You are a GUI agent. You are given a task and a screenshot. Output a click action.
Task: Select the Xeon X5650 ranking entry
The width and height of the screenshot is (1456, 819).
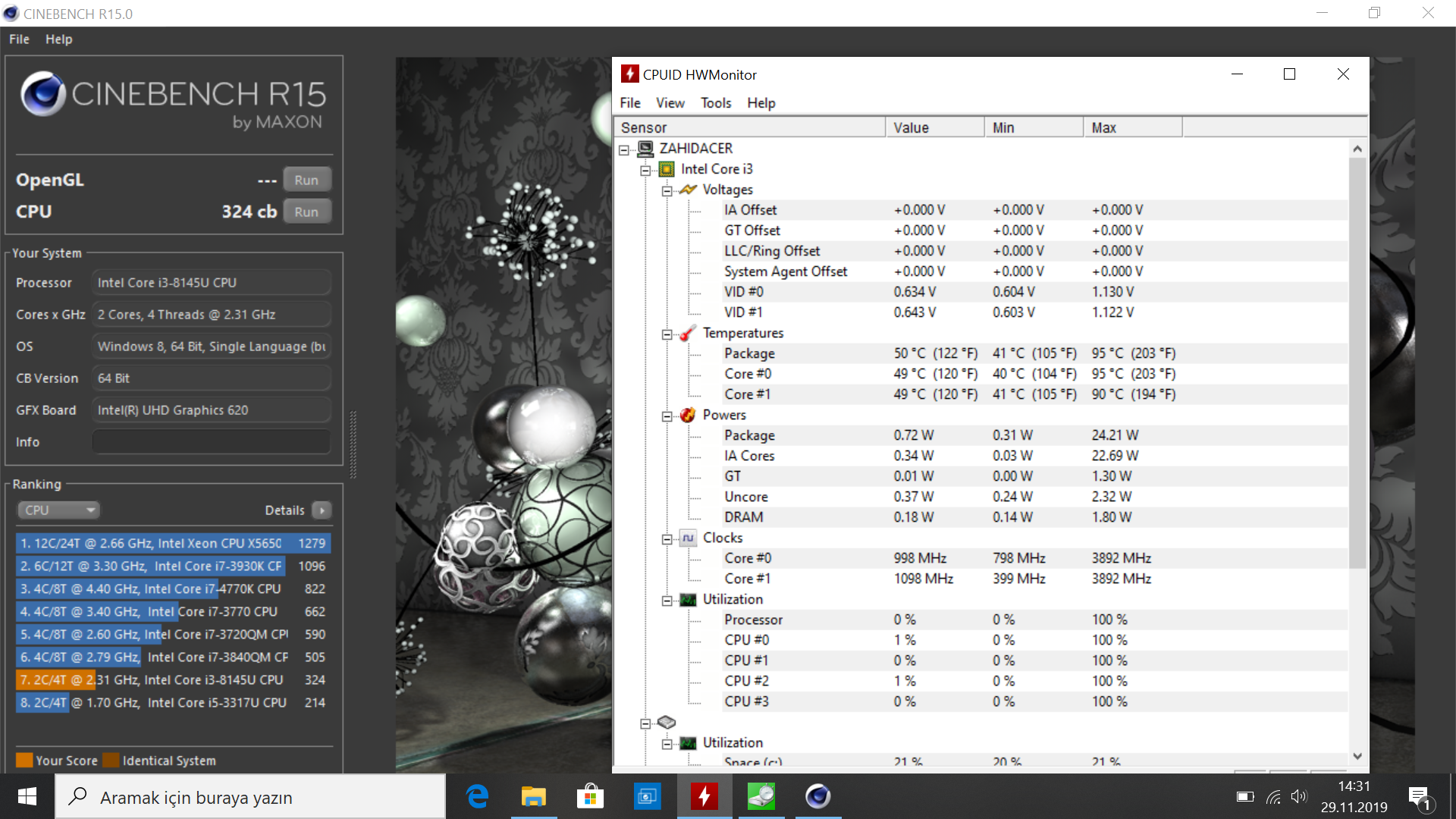point(173,544)
